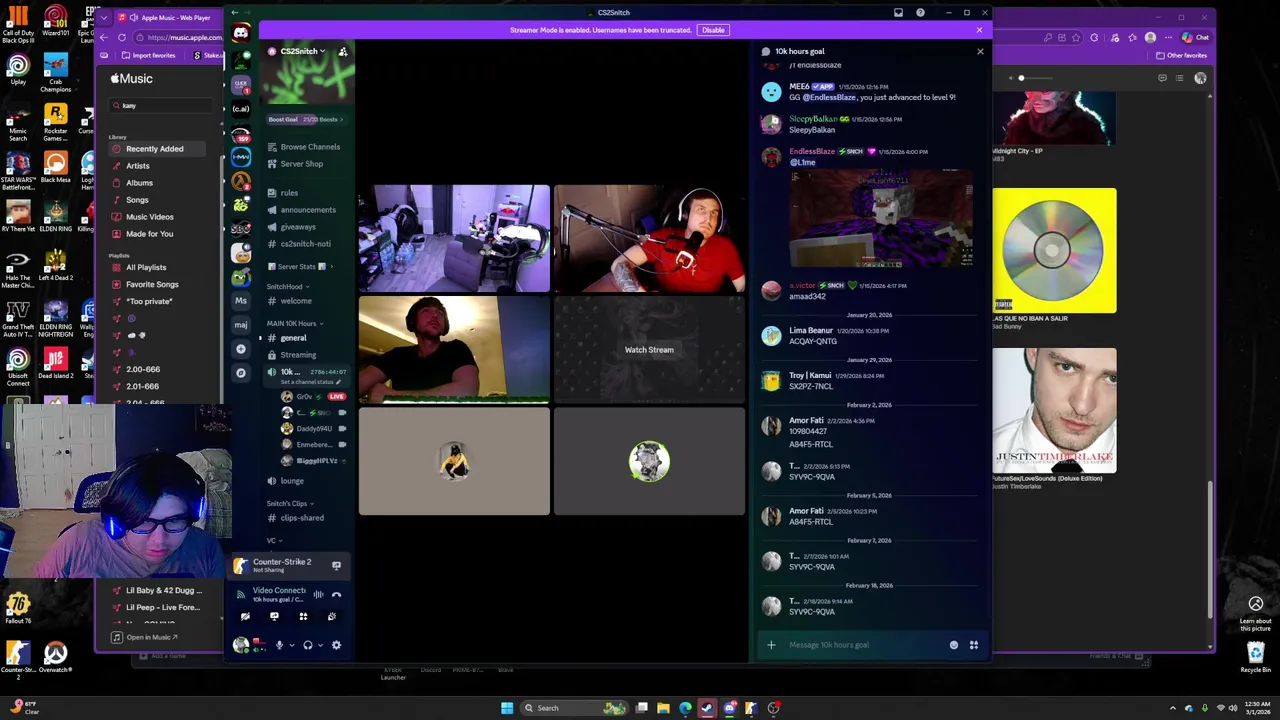Open Server Shop
Image resolution: width=1280 pixels, height=720 pixels.
click(x=302, y=164)
